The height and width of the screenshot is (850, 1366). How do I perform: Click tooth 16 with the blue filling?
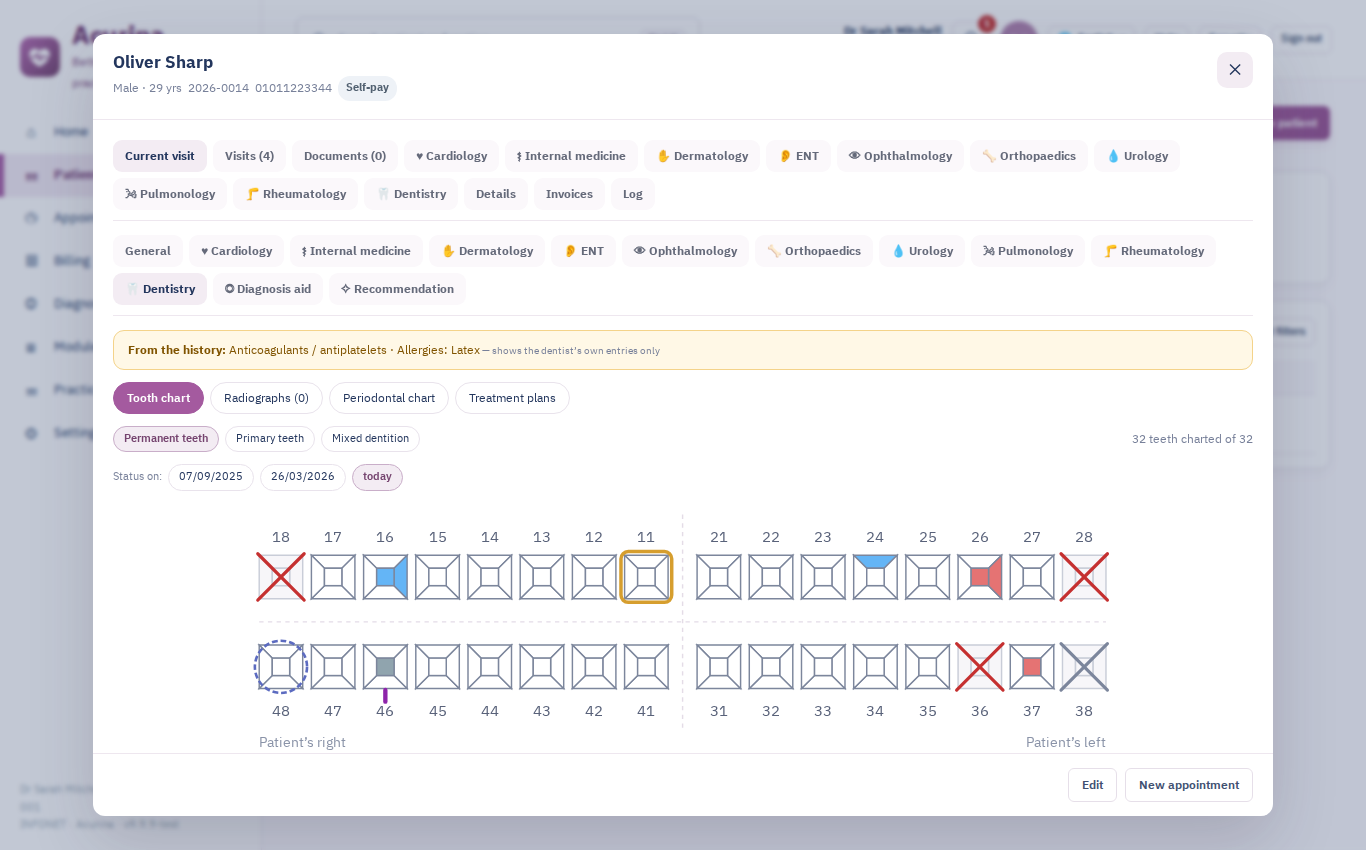(x=385, y=577)
